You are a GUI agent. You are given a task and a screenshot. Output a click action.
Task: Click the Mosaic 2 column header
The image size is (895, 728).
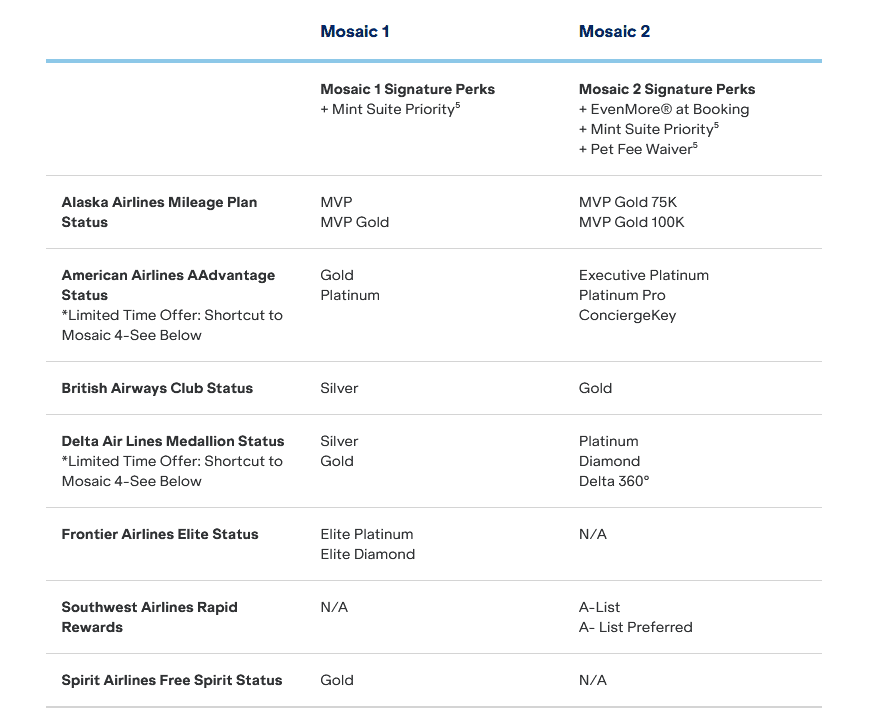pyautogui.click(x=614, y=31)
